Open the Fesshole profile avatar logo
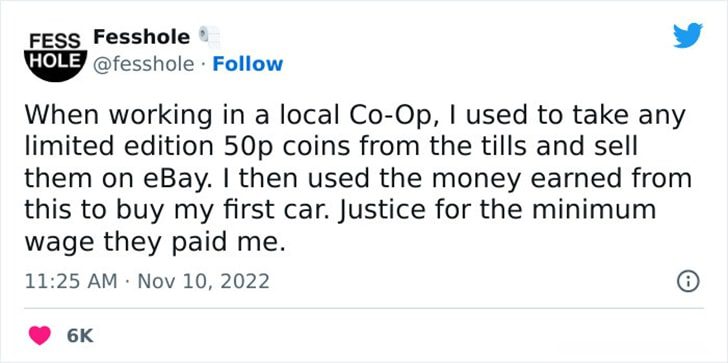Viewport: 728px width, 363px height. pyautogui.click(x=55, y=55)
